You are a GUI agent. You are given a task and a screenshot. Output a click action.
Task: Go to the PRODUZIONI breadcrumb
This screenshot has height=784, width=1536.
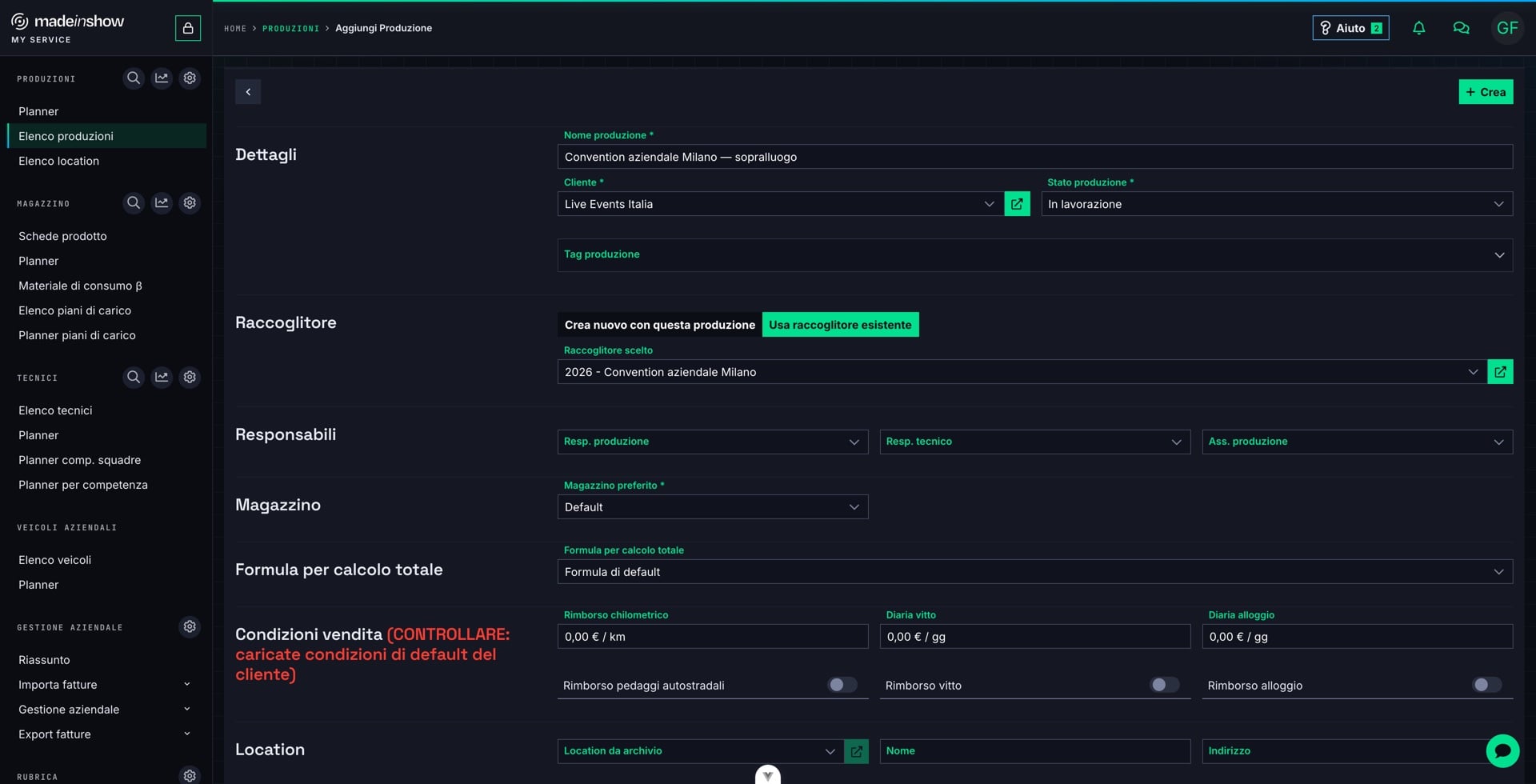pyautogui.click(x=290, y=29)
